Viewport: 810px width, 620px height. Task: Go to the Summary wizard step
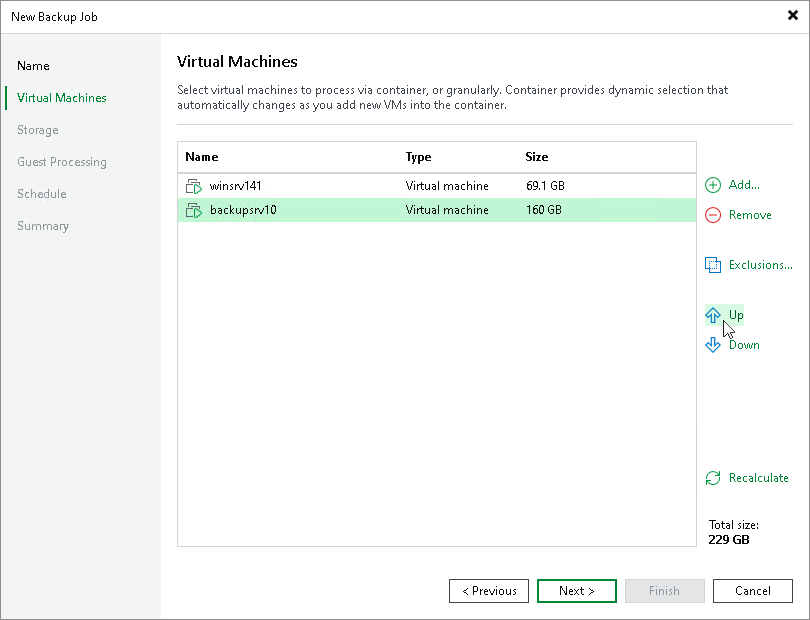tap(43, 226)
